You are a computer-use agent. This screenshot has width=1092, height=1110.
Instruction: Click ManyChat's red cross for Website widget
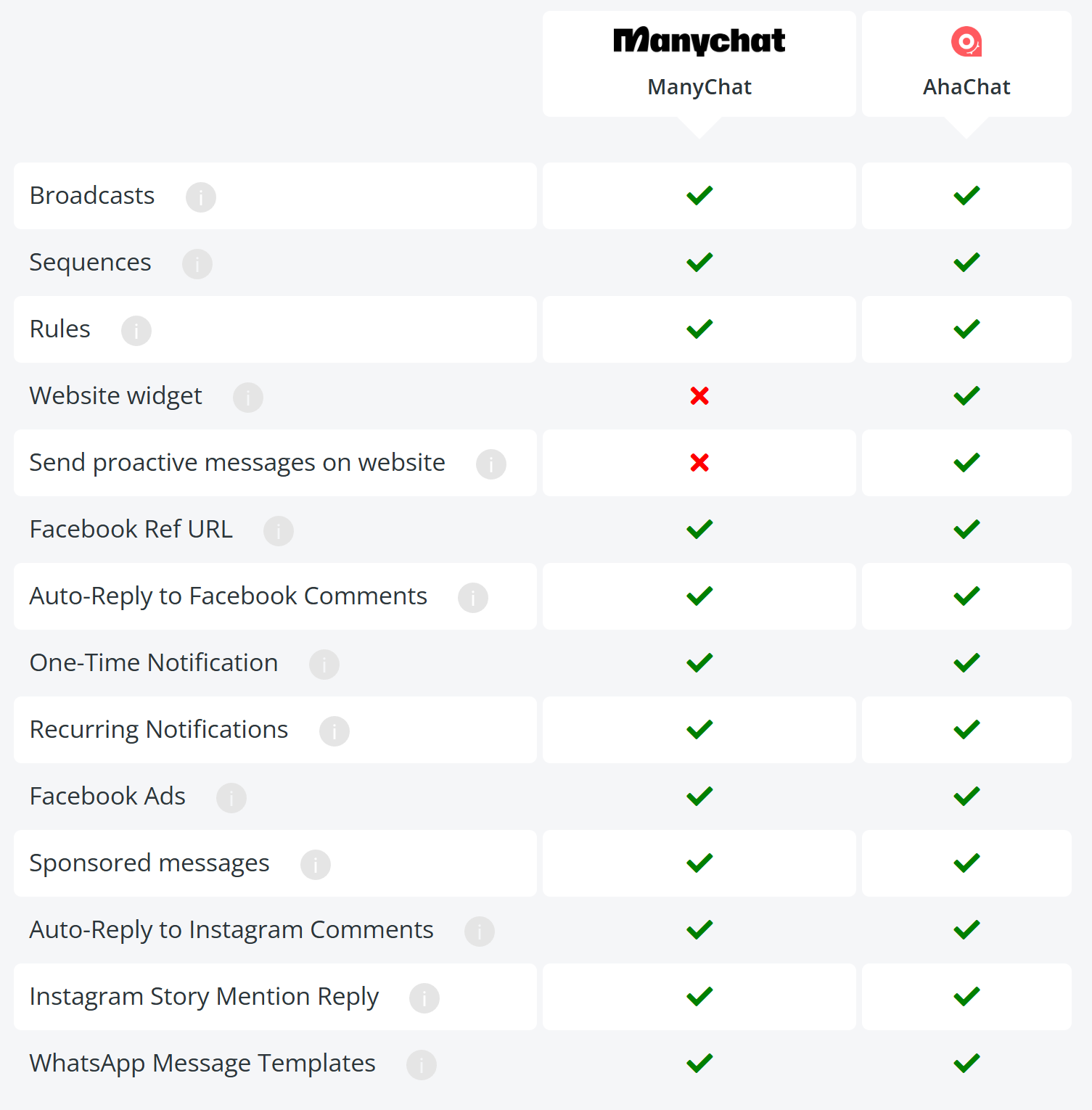699,395
